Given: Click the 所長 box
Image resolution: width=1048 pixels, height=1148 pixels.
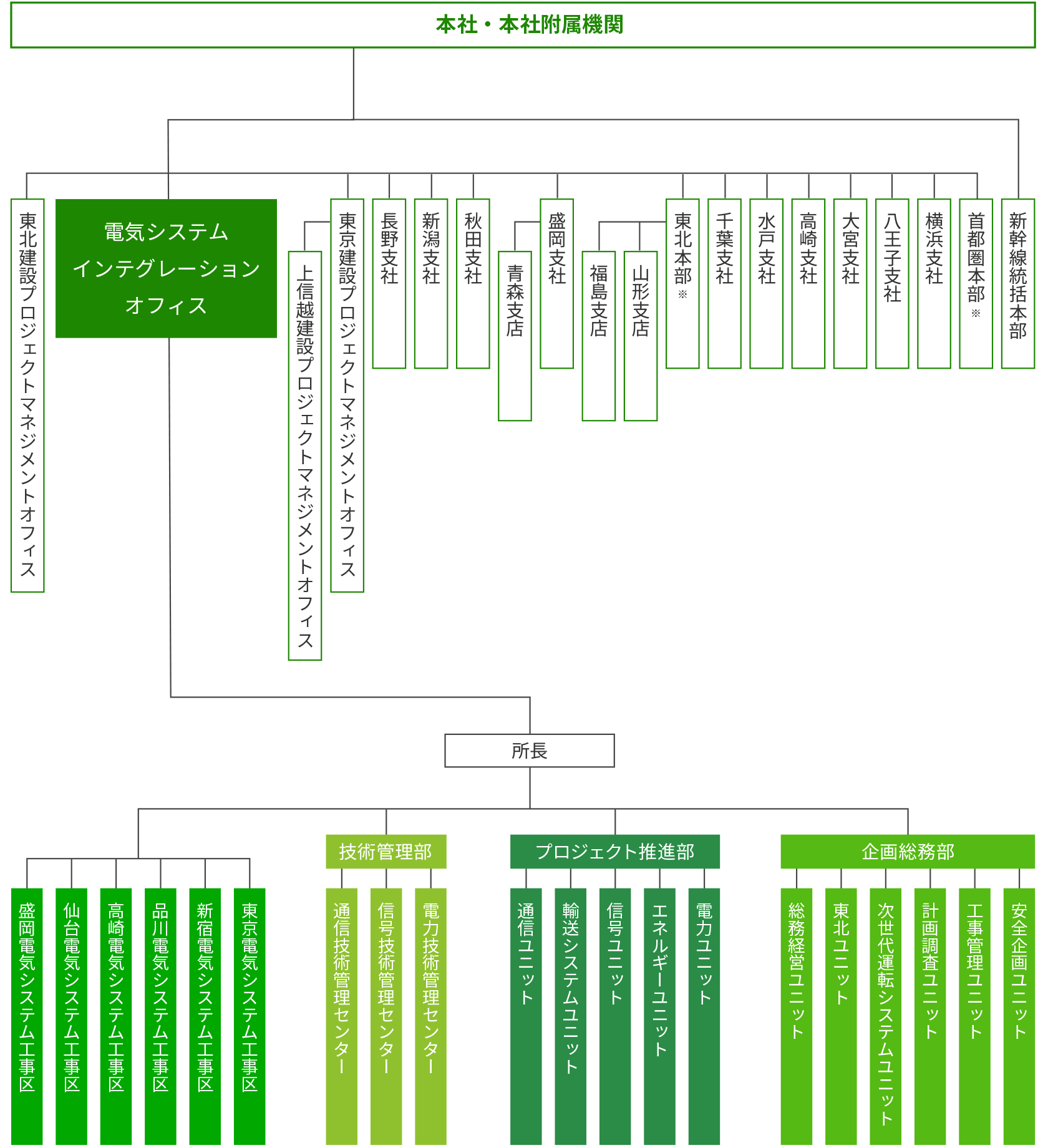Looking at the screenshot, I should [x=529, y=751].
